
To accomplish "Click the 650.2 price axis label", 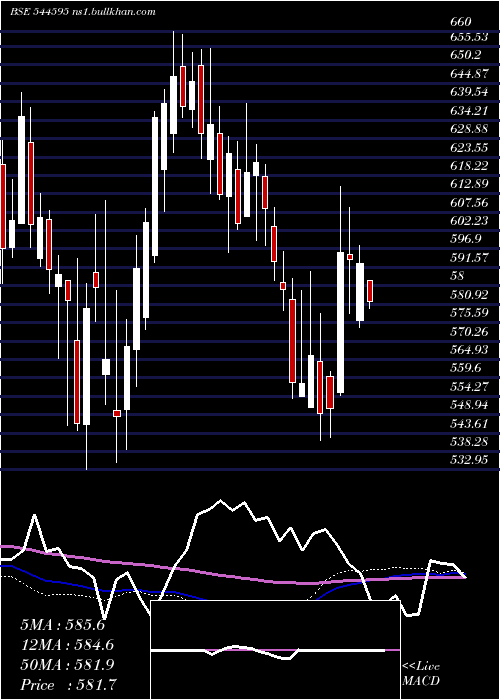I will point(466,55).
